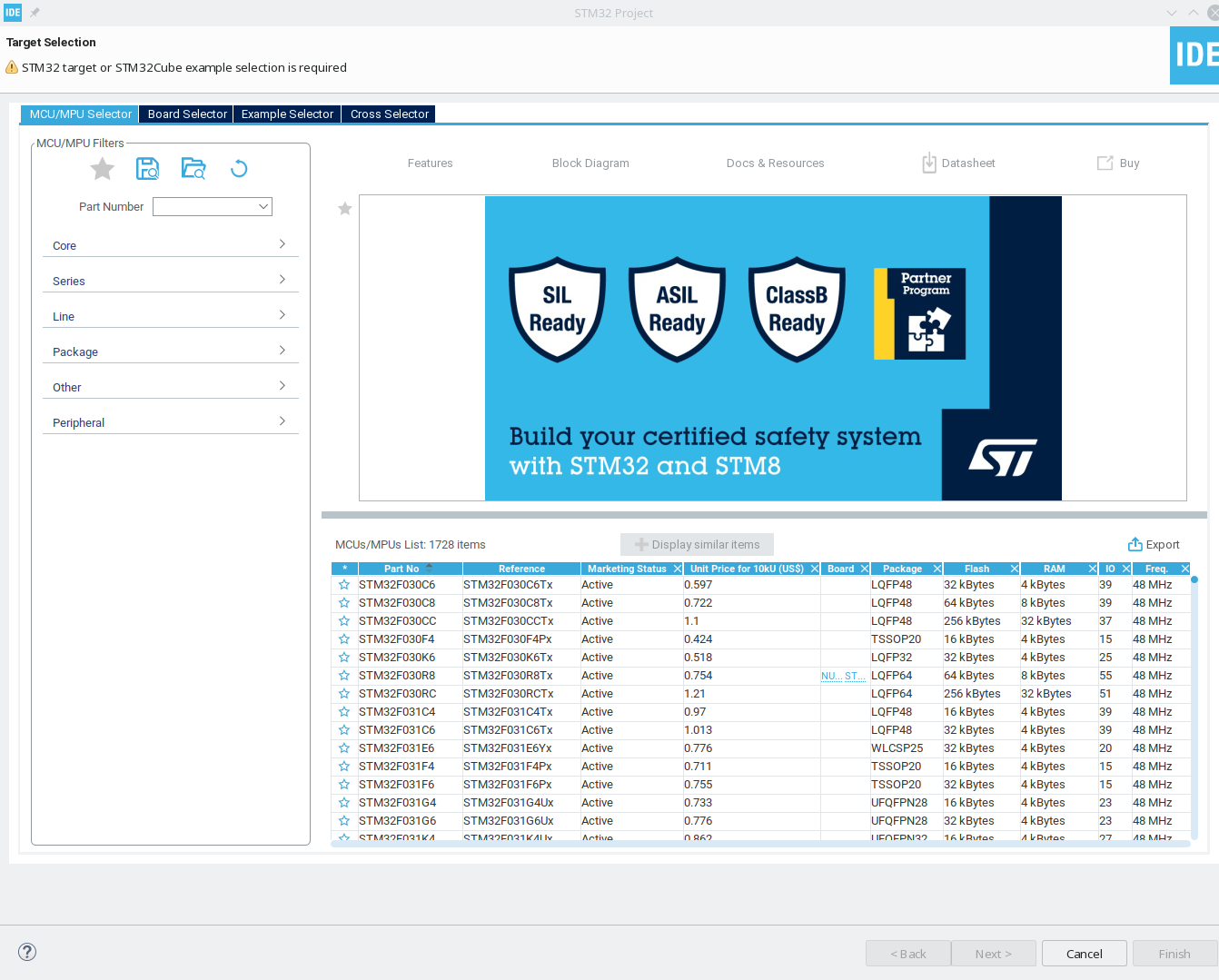Remove the Unit Price column via its X
Viewport: 1219px width, 980px height.
(x=815, y=569)
